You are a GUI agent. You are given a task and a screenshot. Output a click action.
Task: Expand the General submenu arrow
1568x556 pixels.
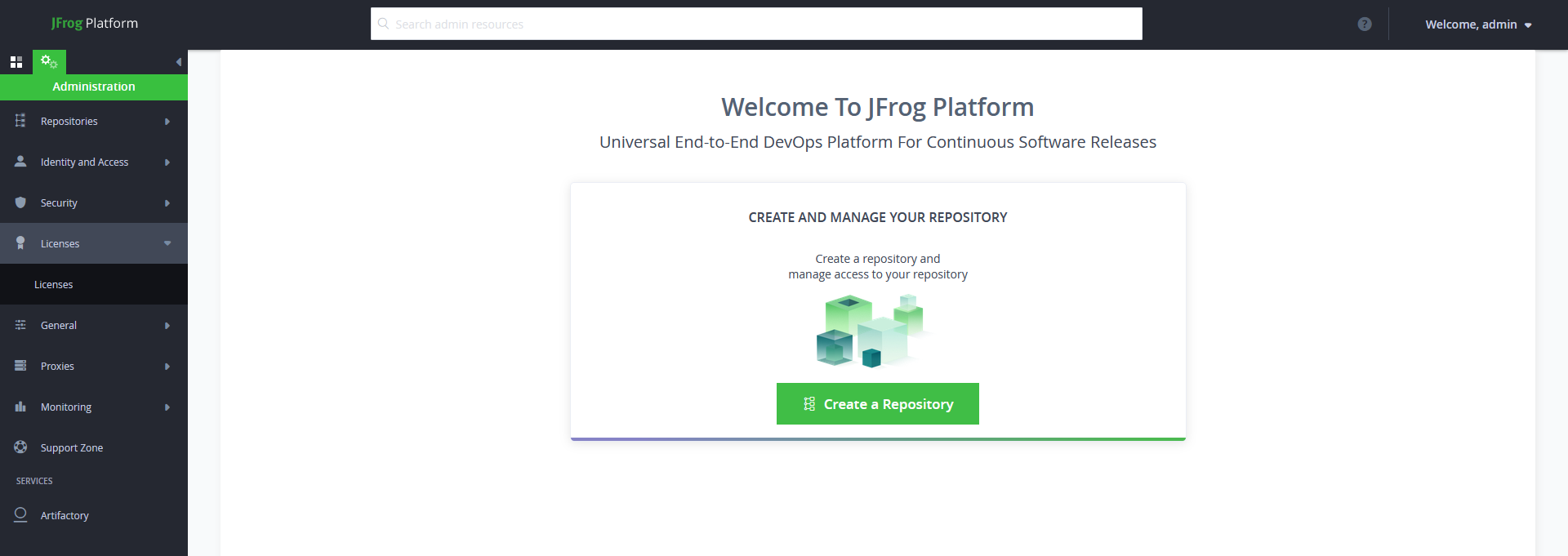(x=167, y=326)
